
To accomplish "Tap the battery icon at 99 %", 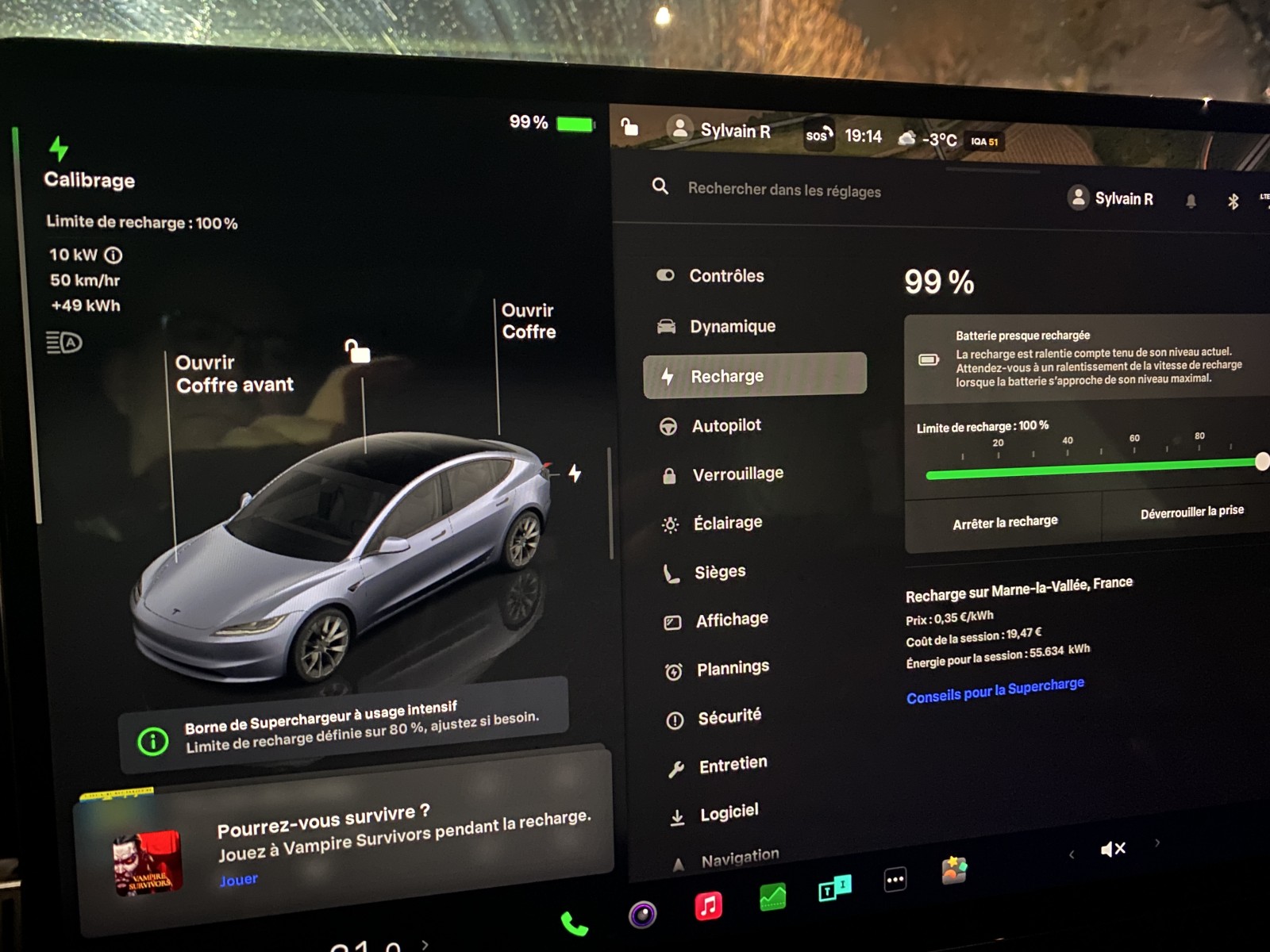I will [x=575, y=125].
